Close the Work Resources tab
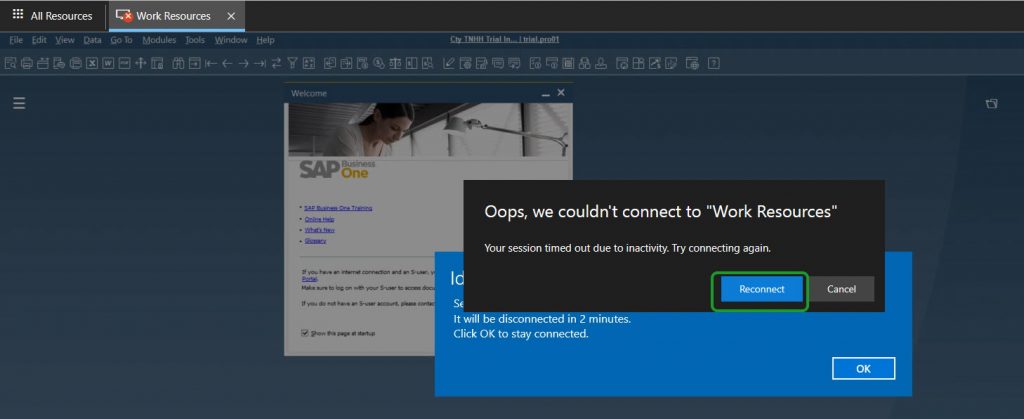The height and width of the screenshot is (419, 1024). 231,16
